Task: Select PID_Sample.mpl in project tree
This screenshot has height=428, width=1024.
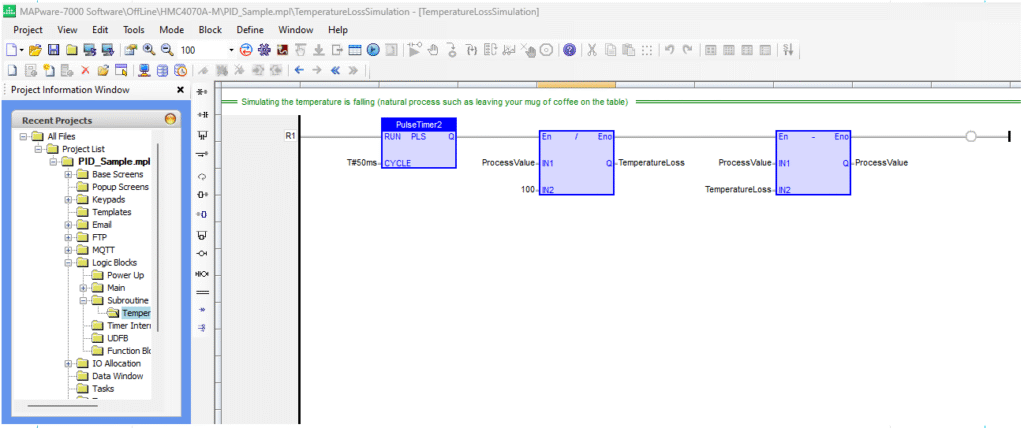Action: (x=115, y=161)
